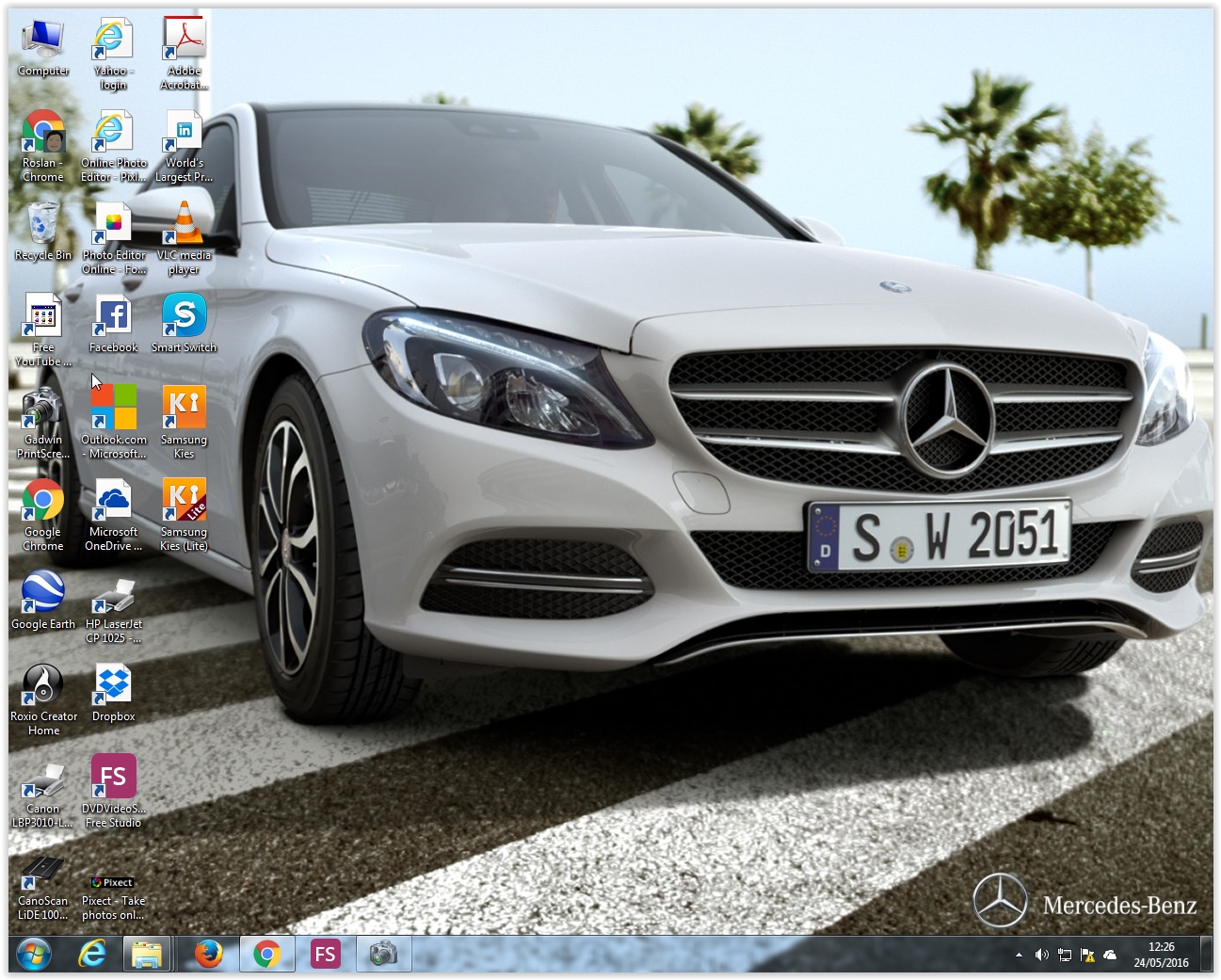
Task: Open Free Studio FS taskbar button
Action: (x=325, y=955)
